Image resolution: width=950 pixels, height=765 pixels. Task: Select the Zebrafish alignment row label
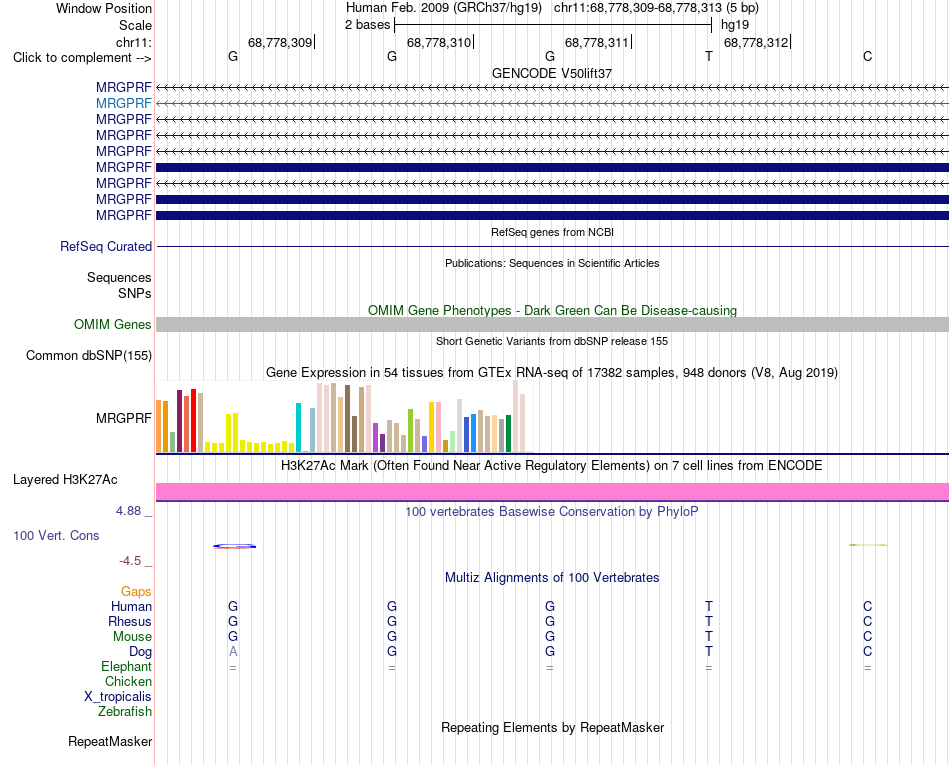[x=125, y=712]
